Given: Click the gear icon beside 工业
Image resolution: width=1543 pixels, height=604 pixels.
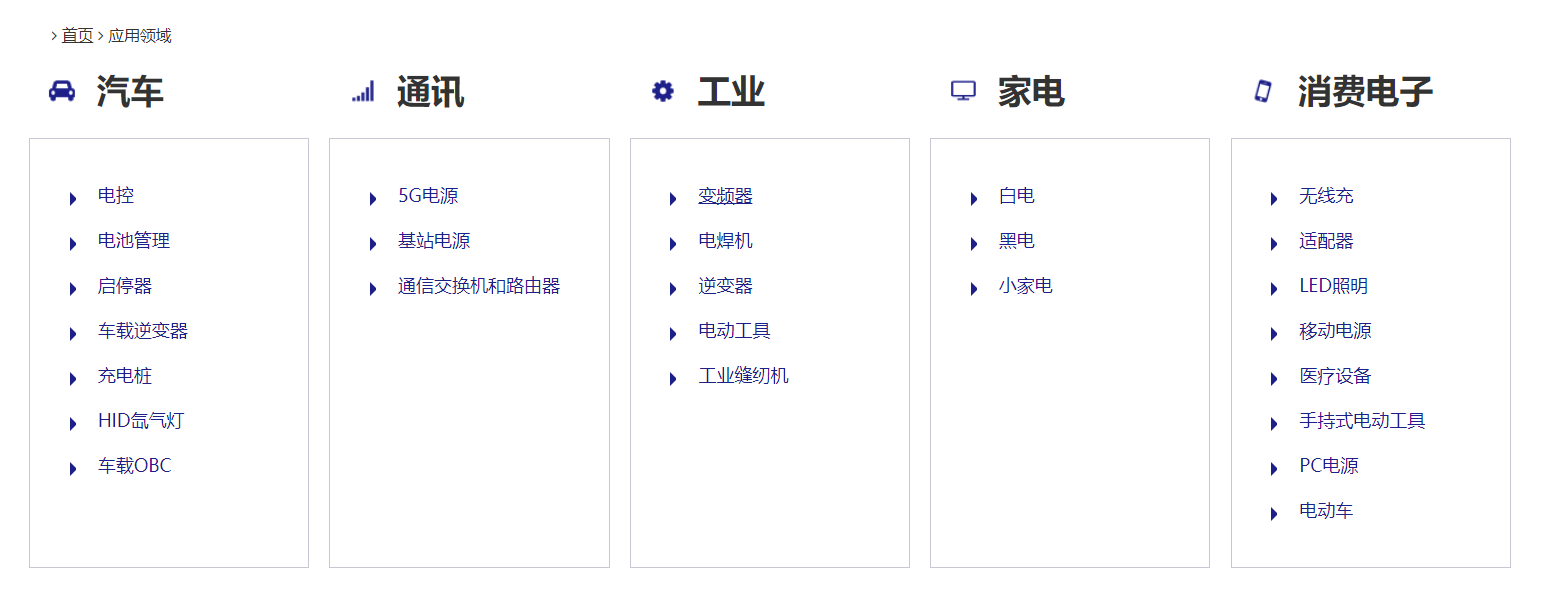Looking at the screenshot, I should [663, 91].
